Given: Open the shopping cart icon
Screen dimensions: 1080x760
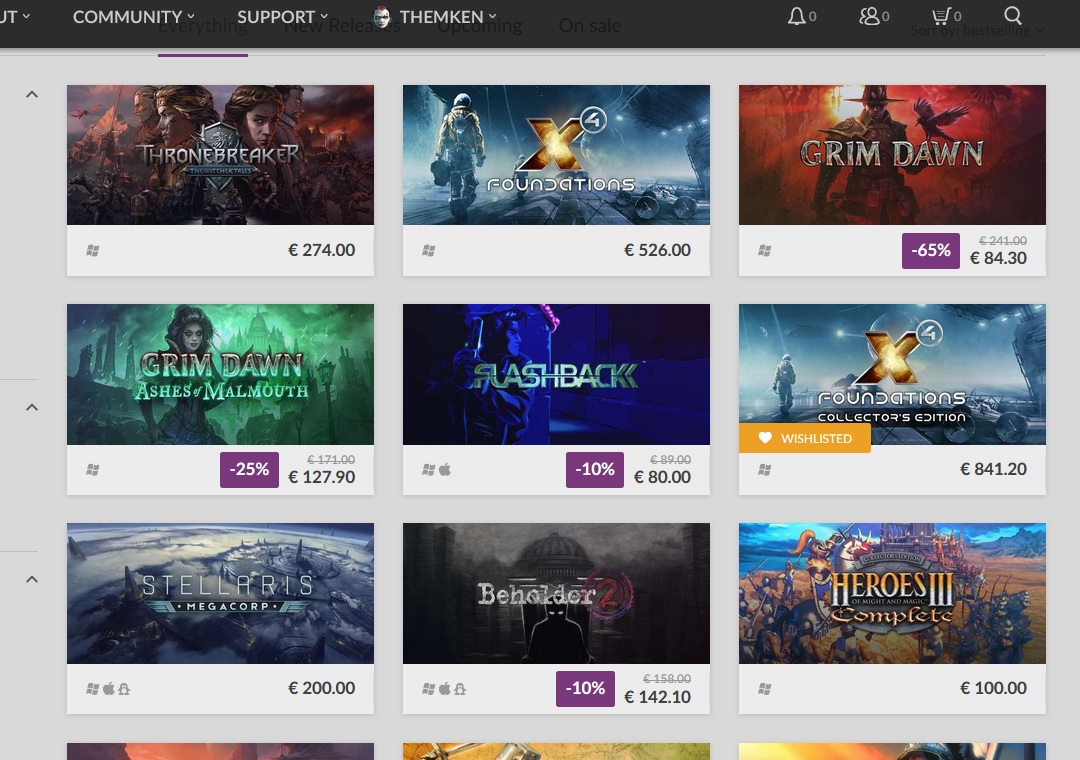Looking at the screenshot, I should [x=941, y=16].
